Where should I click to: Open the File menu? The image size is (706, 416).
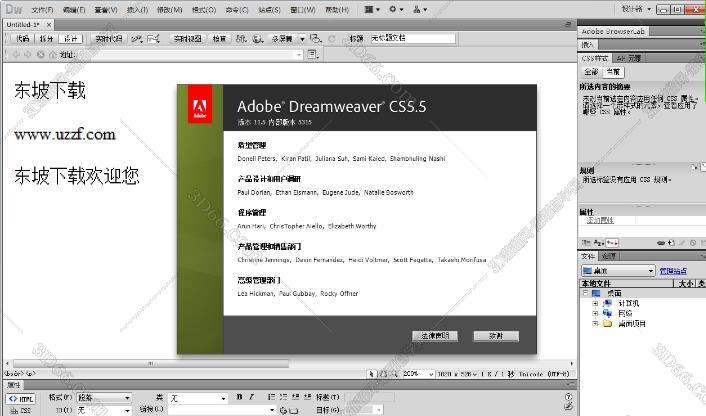point(42,9)
